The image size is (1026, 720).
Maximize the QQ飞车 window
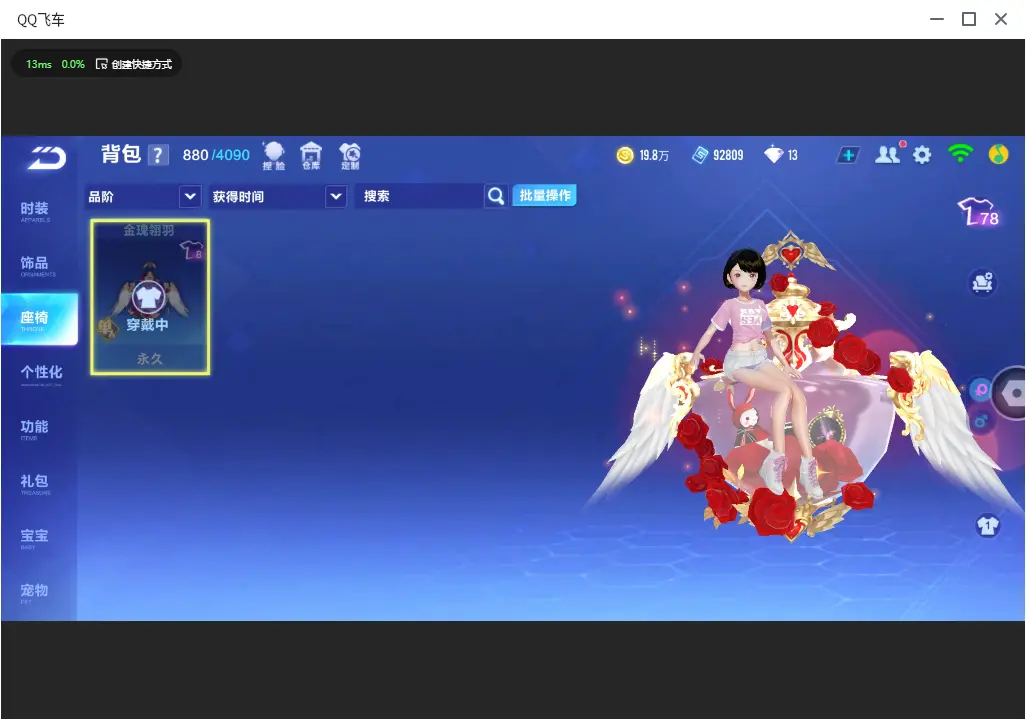coord(969,19)
